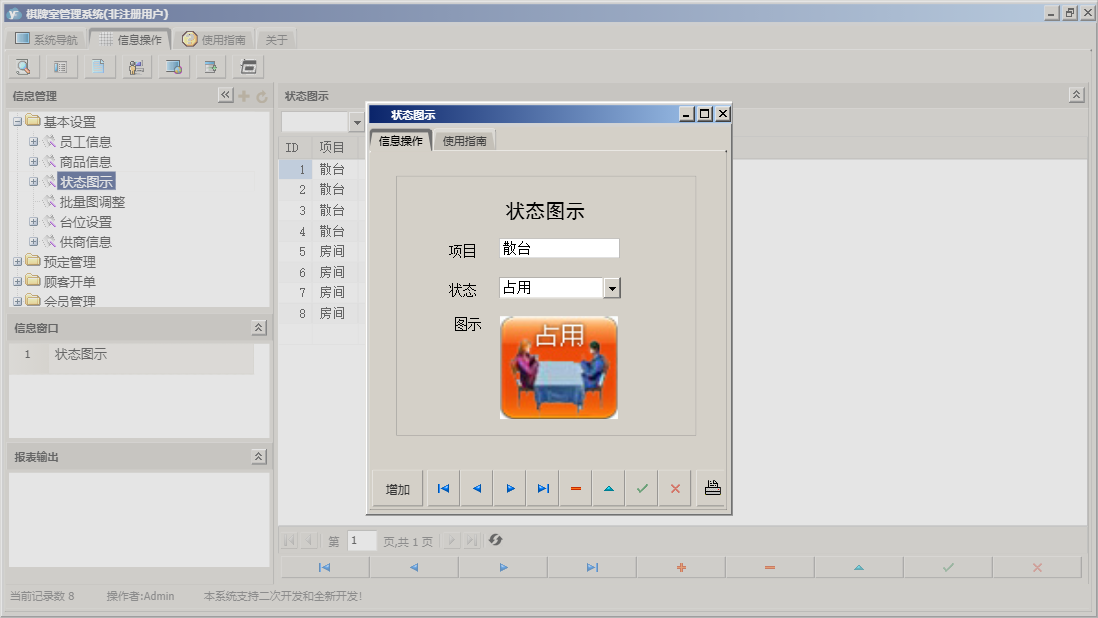Click the 增加 button in the dialog
This screenshot has height=618, width=1098.
pyautogui.click(x=396, y=488)
